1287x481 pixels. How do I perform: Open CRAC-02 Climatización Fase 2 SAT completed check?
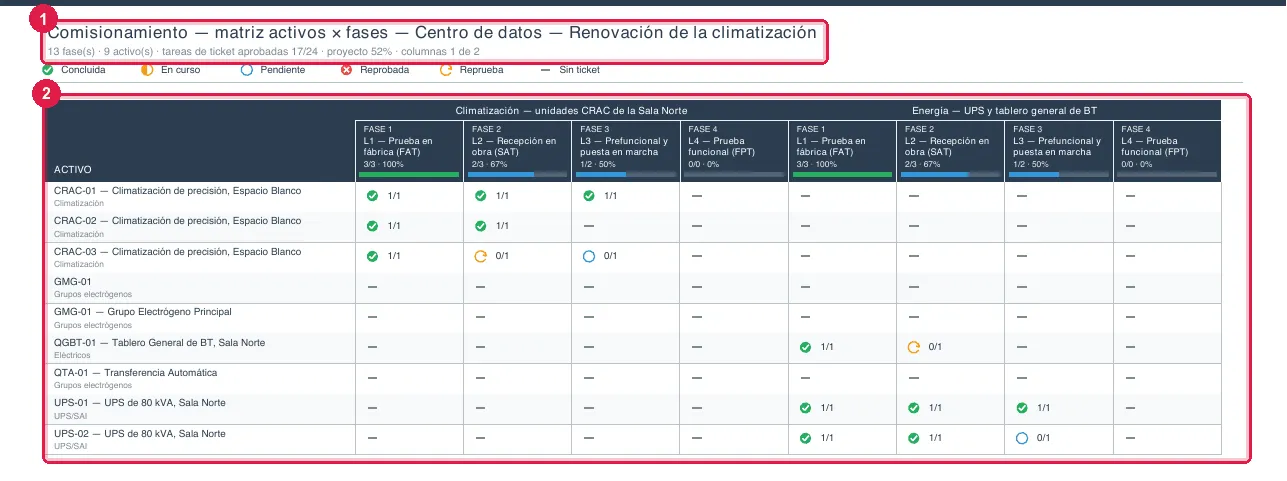click(480, 226)
